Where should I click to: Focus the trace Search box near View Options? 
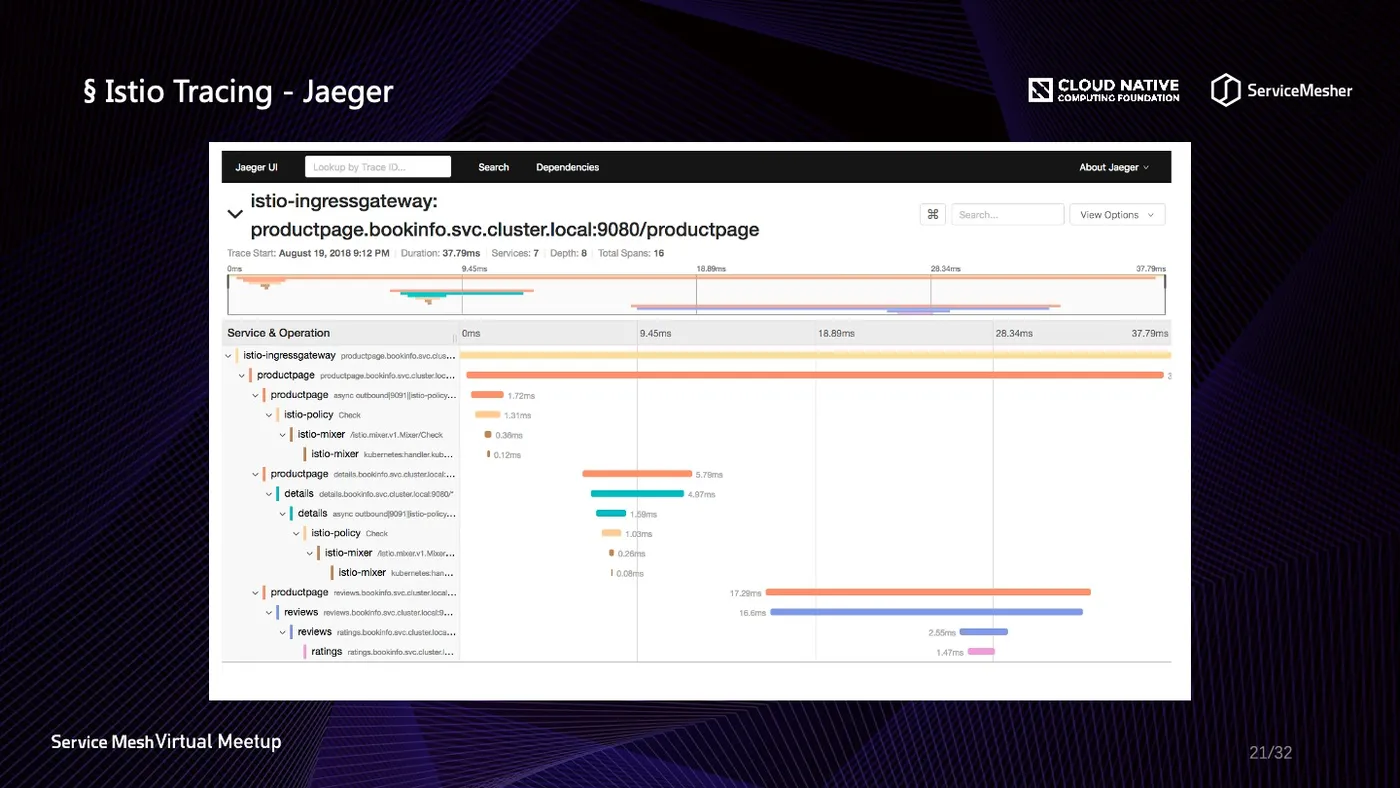click(x=1007, y=214)
